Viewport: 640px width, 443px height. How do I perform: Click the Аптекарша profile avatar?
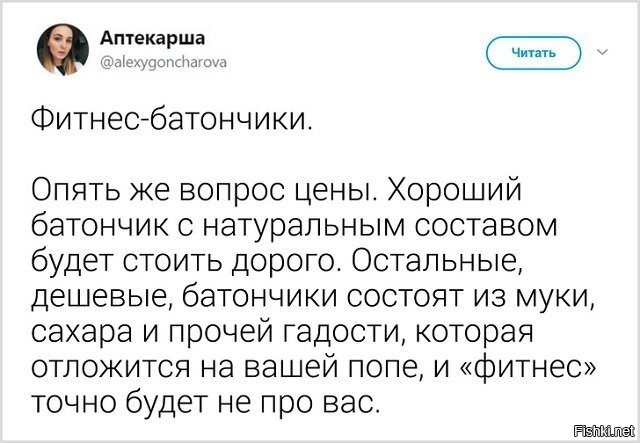click(58, 48)
